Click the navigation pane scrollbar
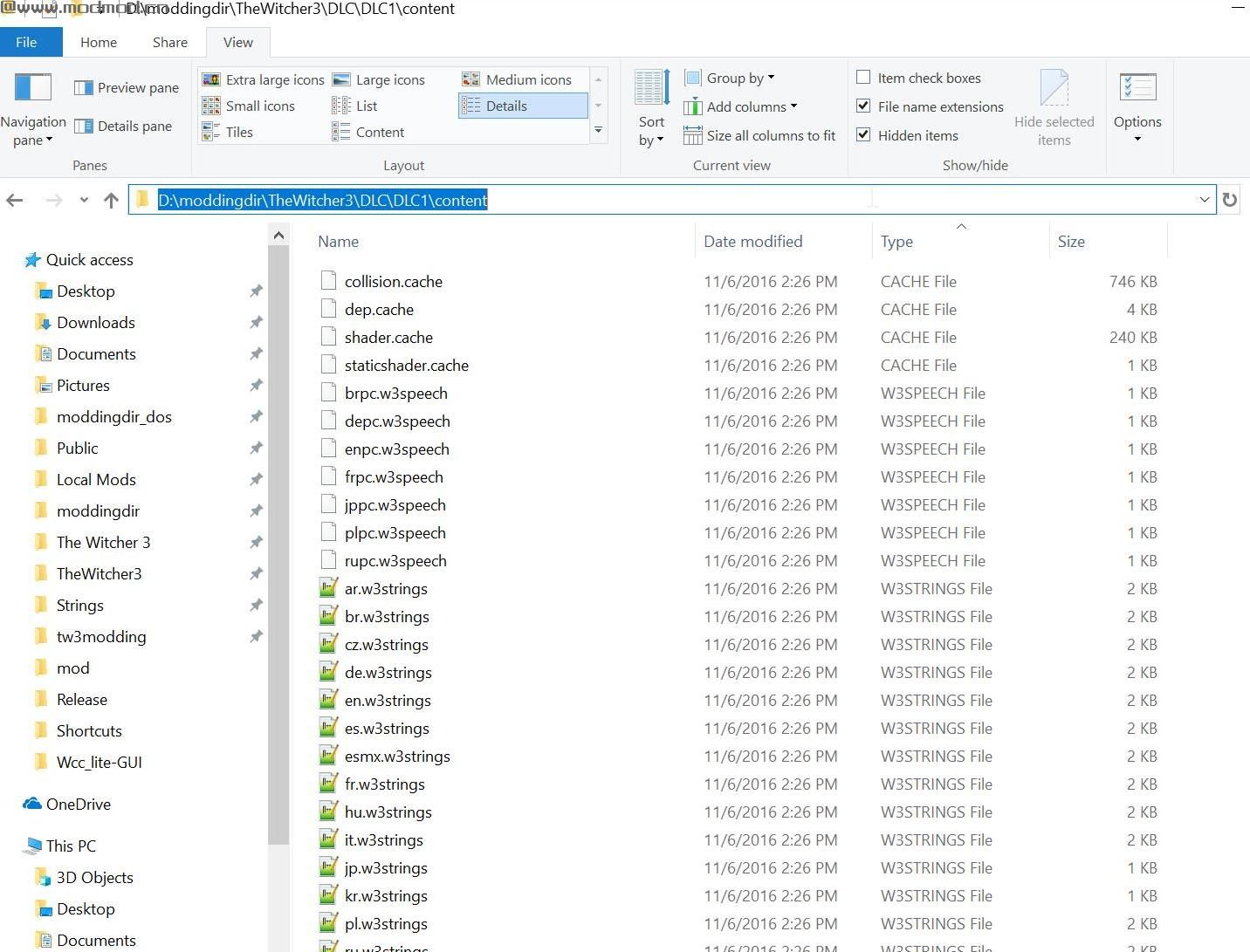The width and height of the screenshot is (1250, 952). pyautogui.click(x=278, y=545)
